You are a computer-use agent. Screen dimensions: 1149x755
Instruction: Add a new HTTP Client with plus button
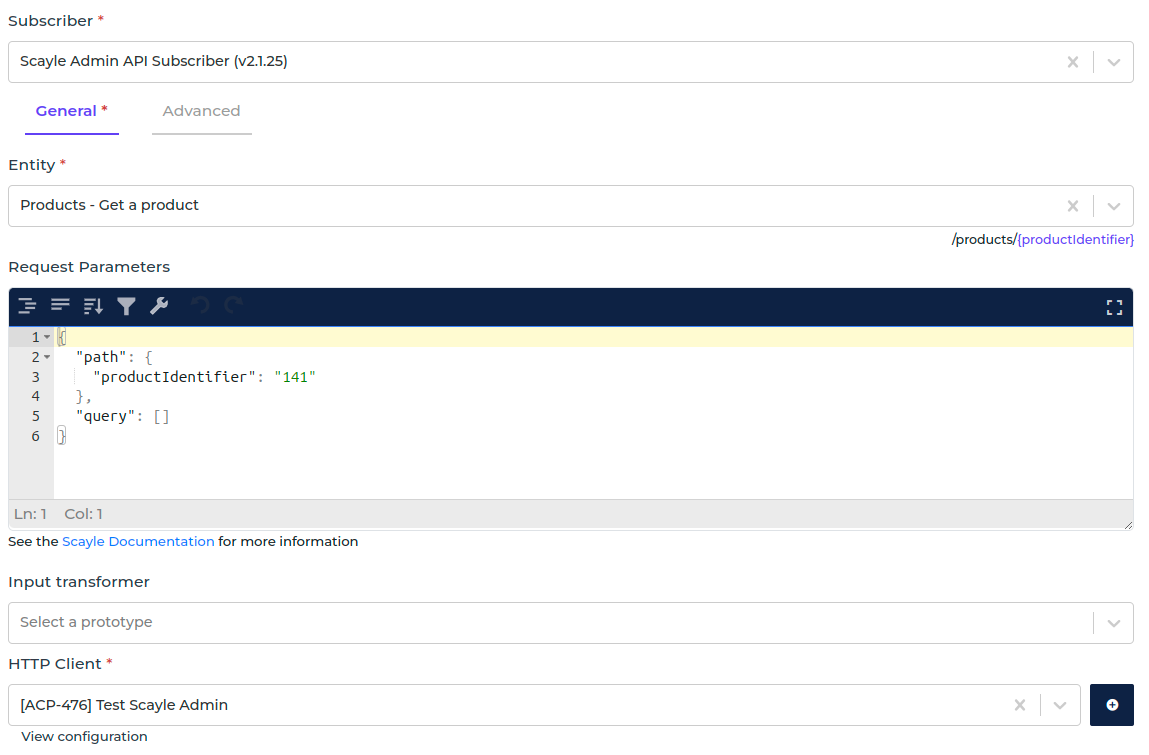click(1112, 705)
